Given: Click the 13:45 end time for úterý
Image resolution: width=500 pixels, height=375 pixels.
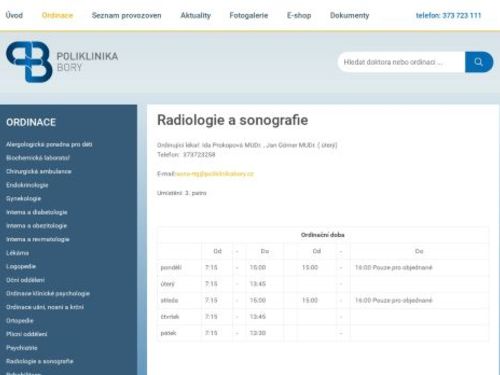Looking at the screenshot, I should (x=258, y=284).
